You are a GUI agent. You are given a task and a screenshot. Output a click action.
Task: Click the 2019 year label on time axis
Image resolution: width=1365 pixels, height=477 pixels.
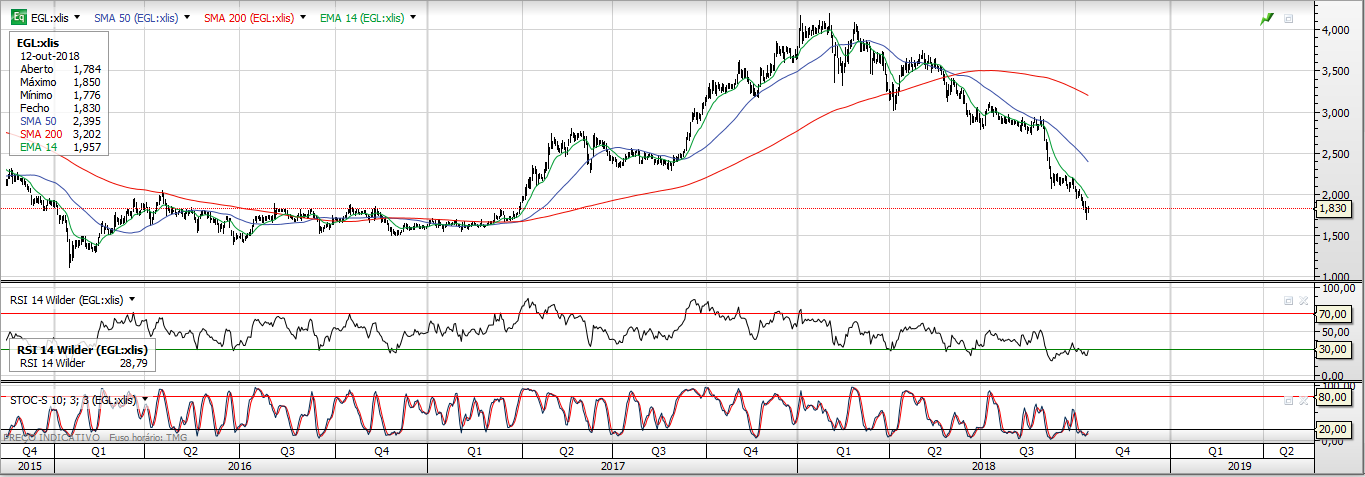pyautogui.click(x=1238, y=466)
